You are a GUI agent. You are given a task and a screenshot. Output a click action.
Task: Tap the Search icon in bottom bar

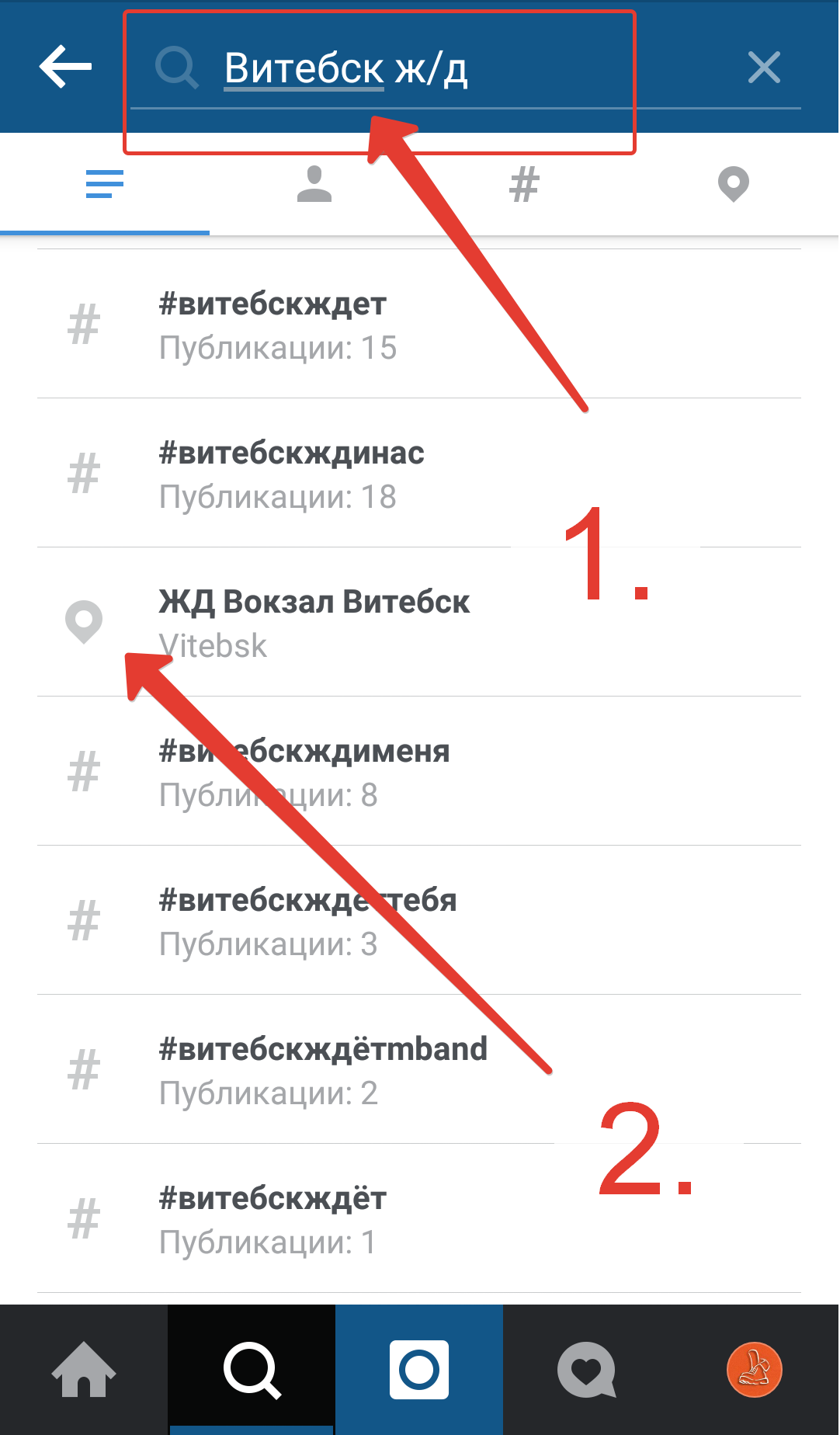pyautogui.click(x=252, y=1370)
